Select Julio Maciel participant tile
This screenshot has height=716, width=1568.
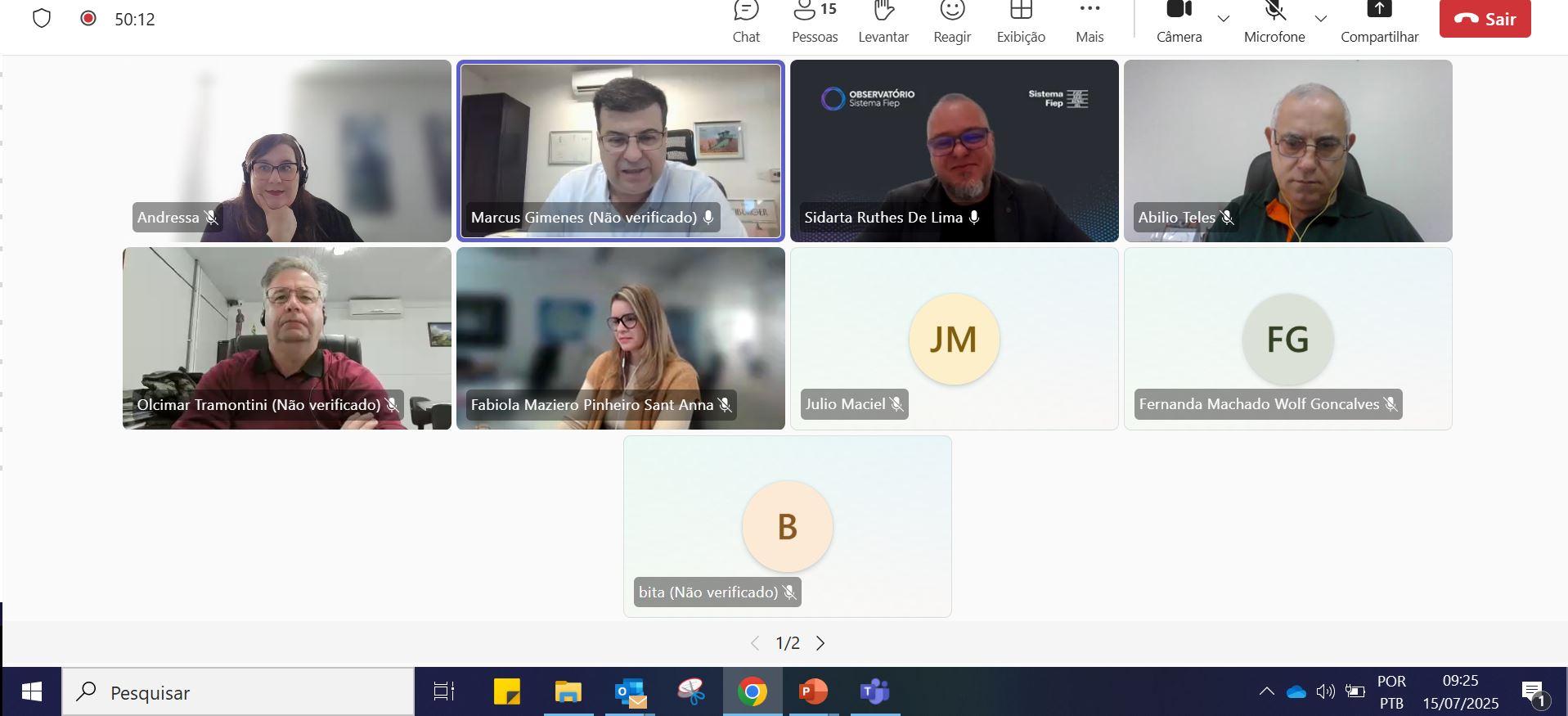click(954, 339)
